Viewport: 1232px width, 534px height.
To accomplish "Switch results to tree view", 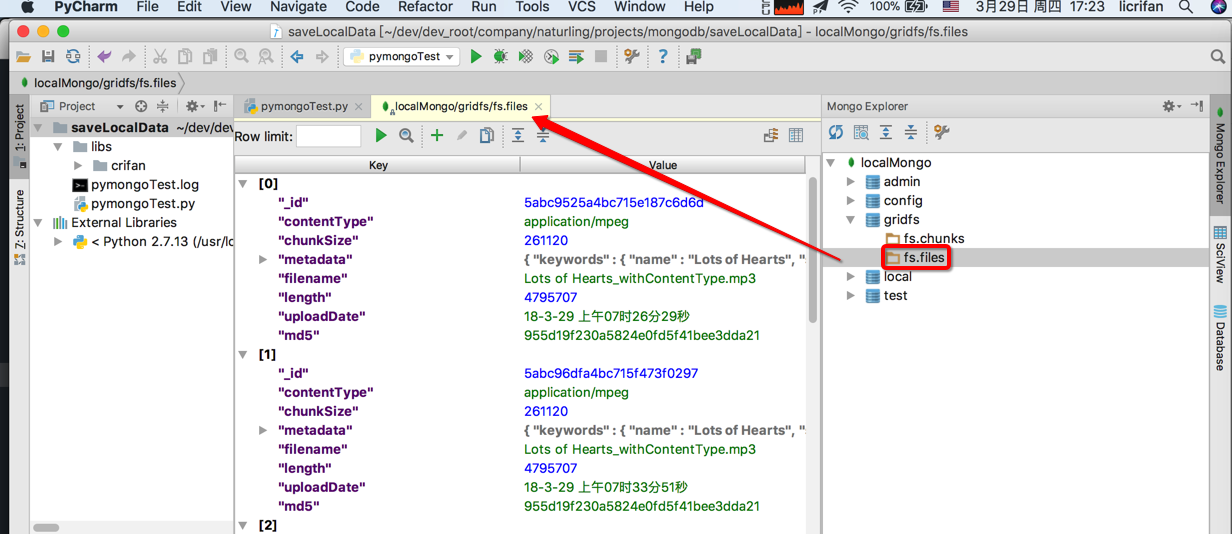I will tap(771, 135).
